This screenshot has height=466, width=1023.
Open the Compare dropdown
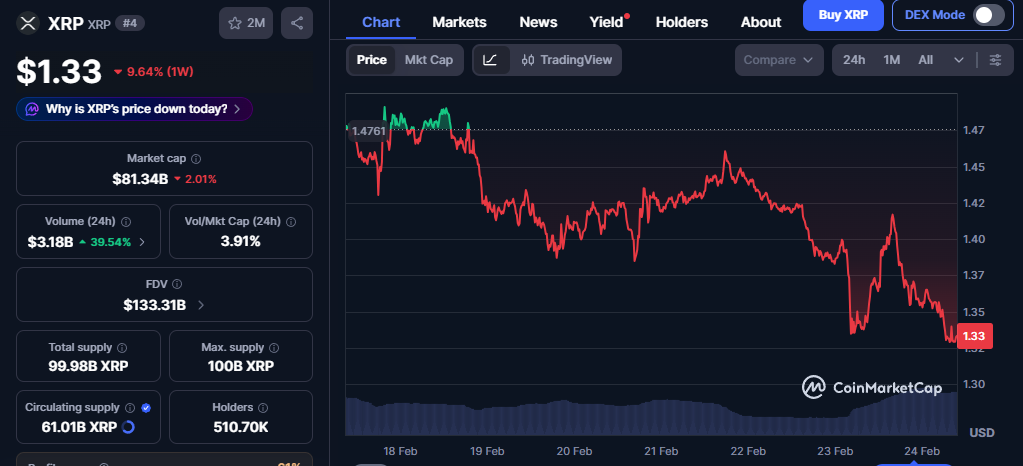click(x=778, y=60)
